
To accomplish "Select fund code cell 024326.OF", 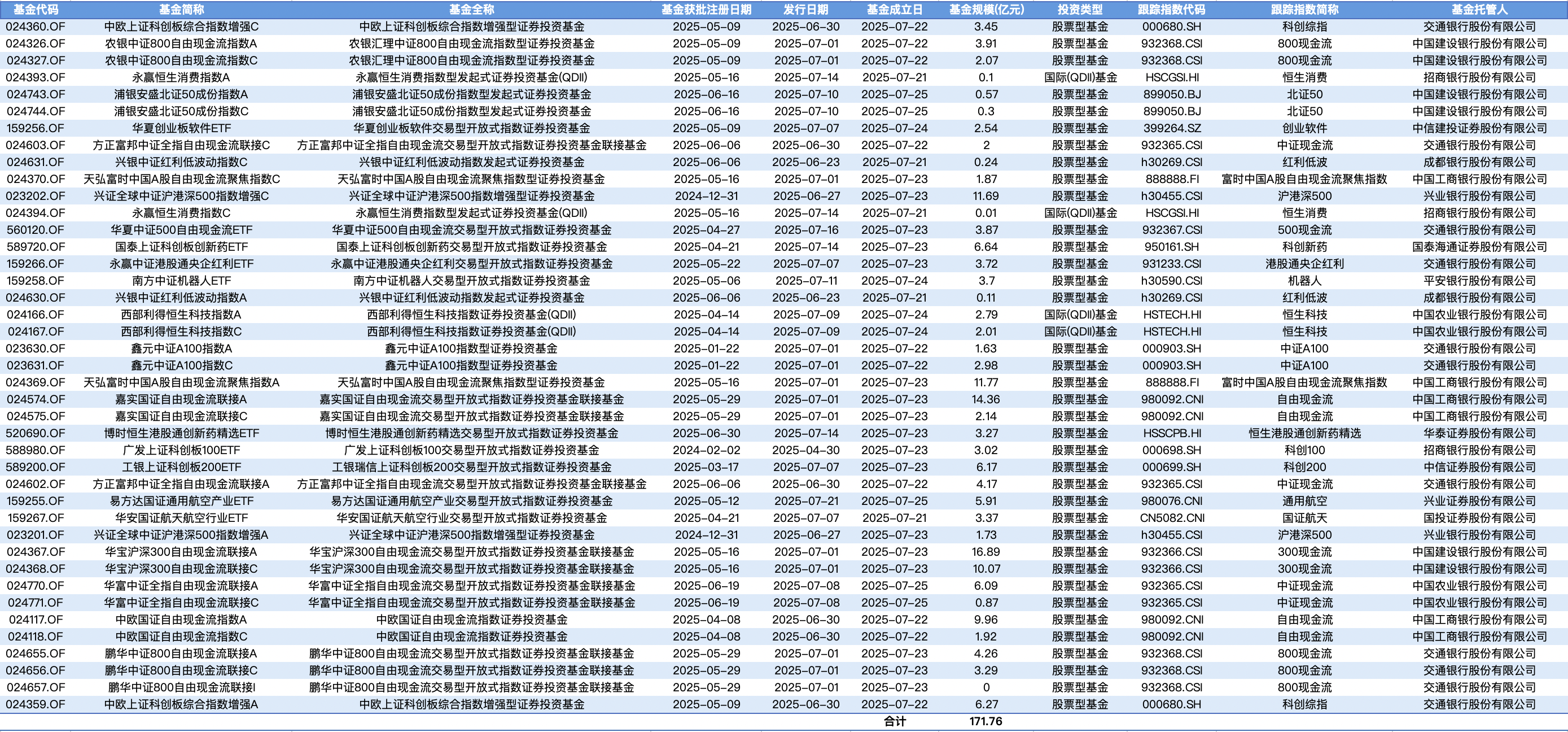I will [36, 44].
